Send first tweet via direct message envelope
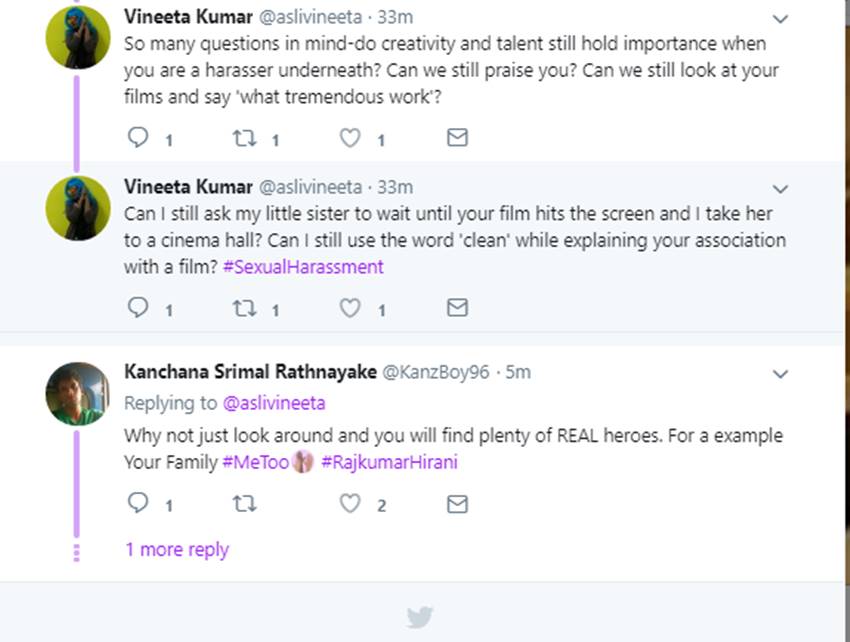The height and width of the screenshot is (642, 850). 457,138
